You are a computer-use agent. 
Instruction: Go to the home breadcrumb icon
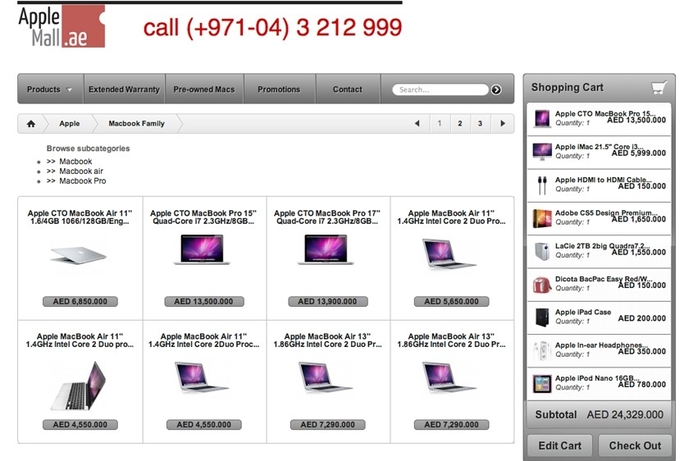(31, 124)
